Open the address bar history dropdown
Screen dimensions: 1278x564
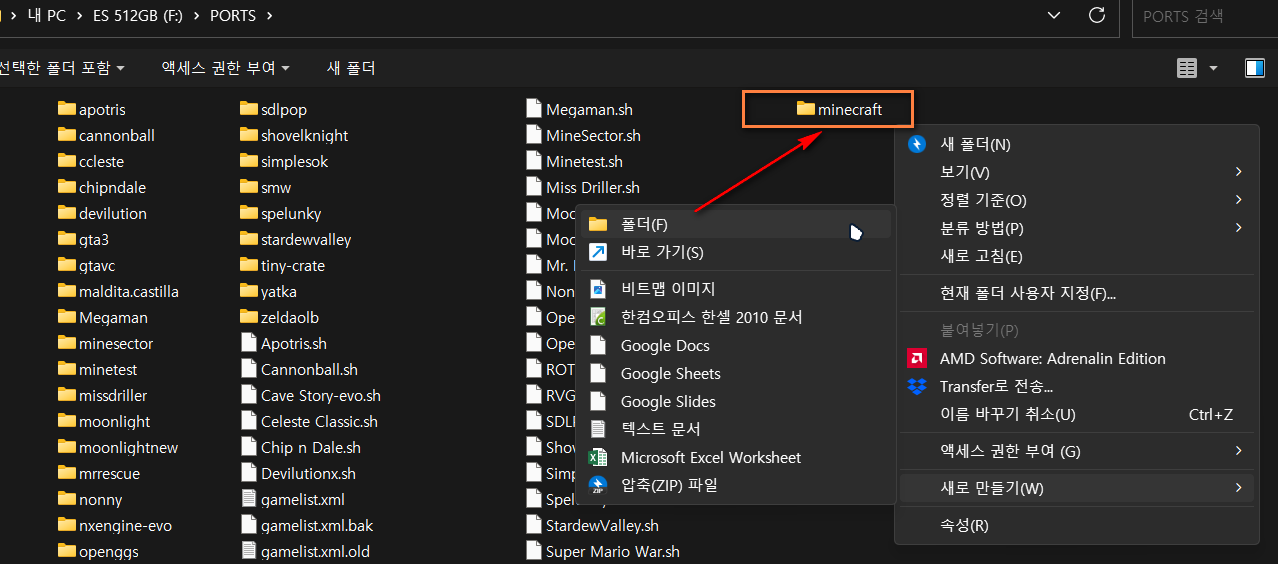pos(1054,15)
